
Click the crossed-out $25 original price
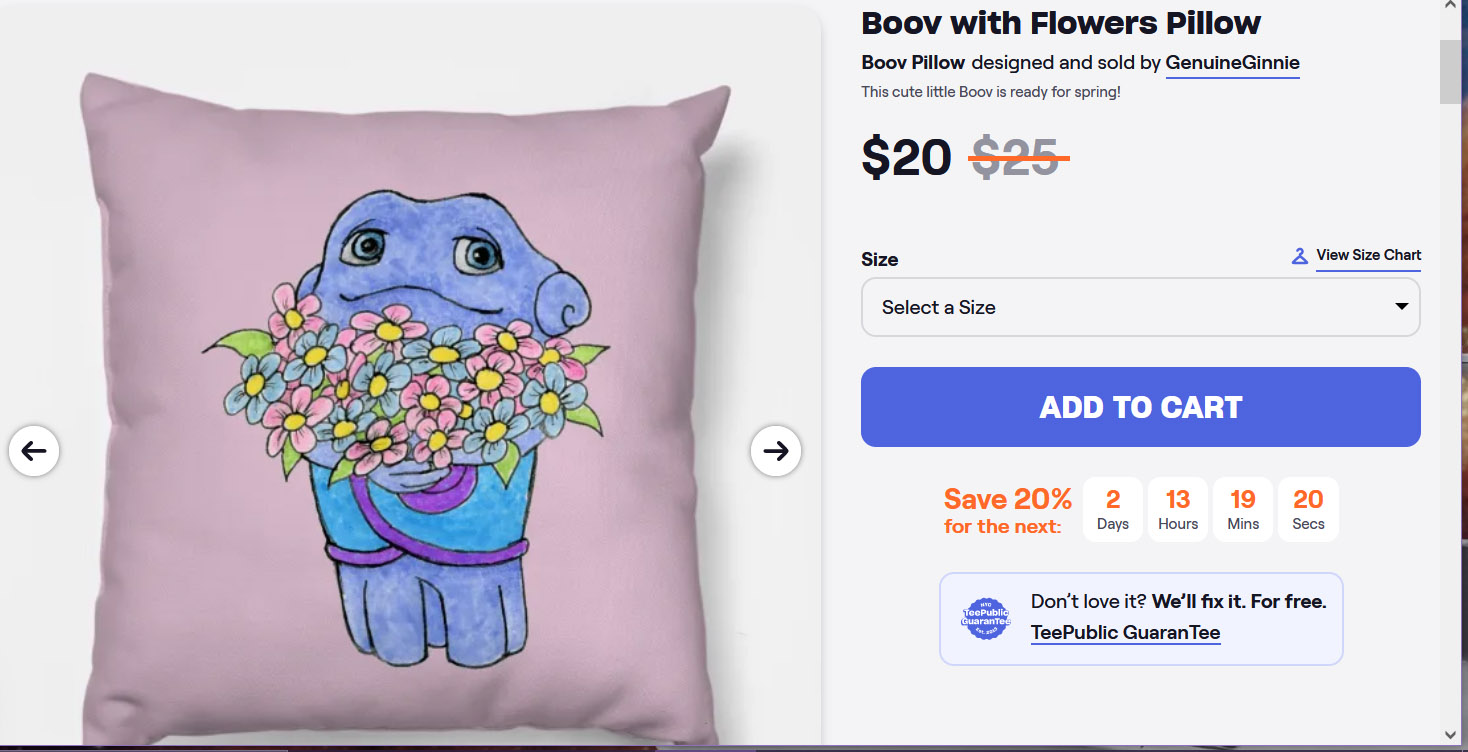tap(1016, 158)
